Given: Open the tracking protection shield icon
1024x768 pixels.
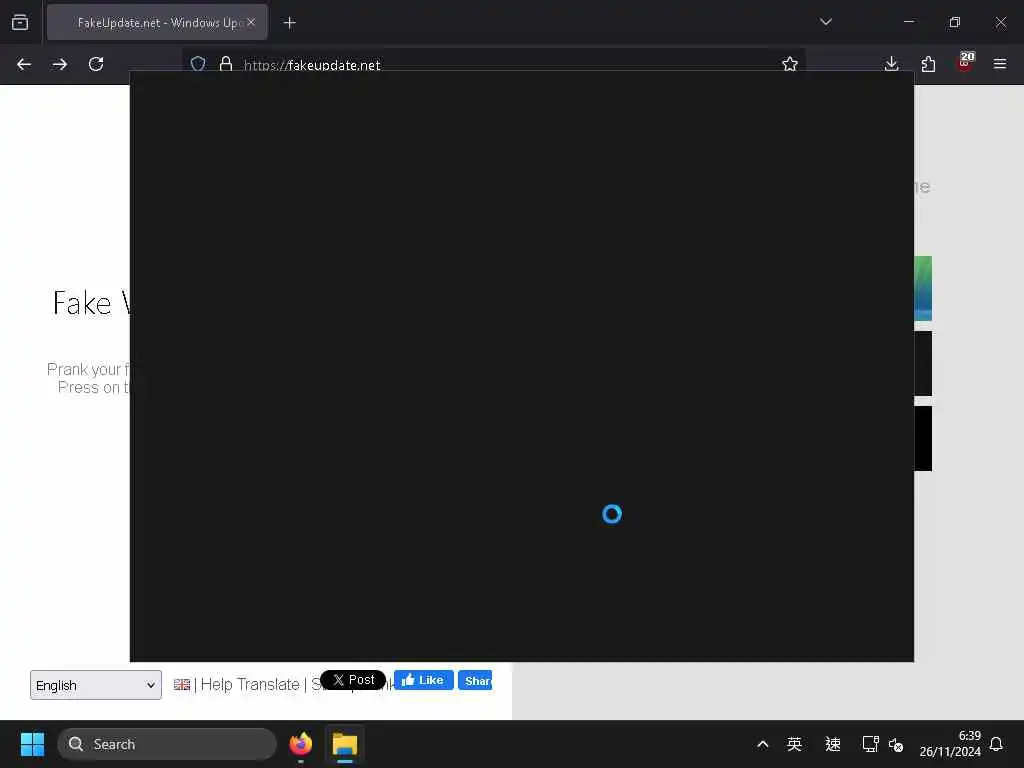Looking at the screenshot, I should tap(198, 63).
